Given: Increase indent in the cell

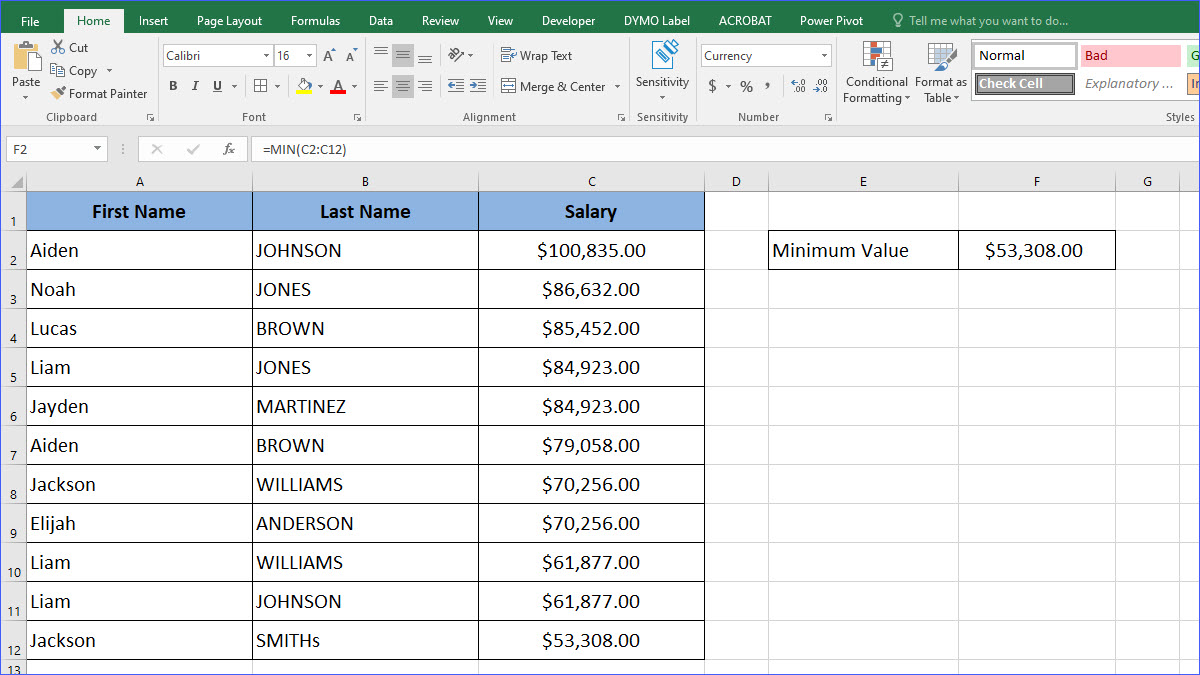Looking at the screenshot, I should (478, 87).
